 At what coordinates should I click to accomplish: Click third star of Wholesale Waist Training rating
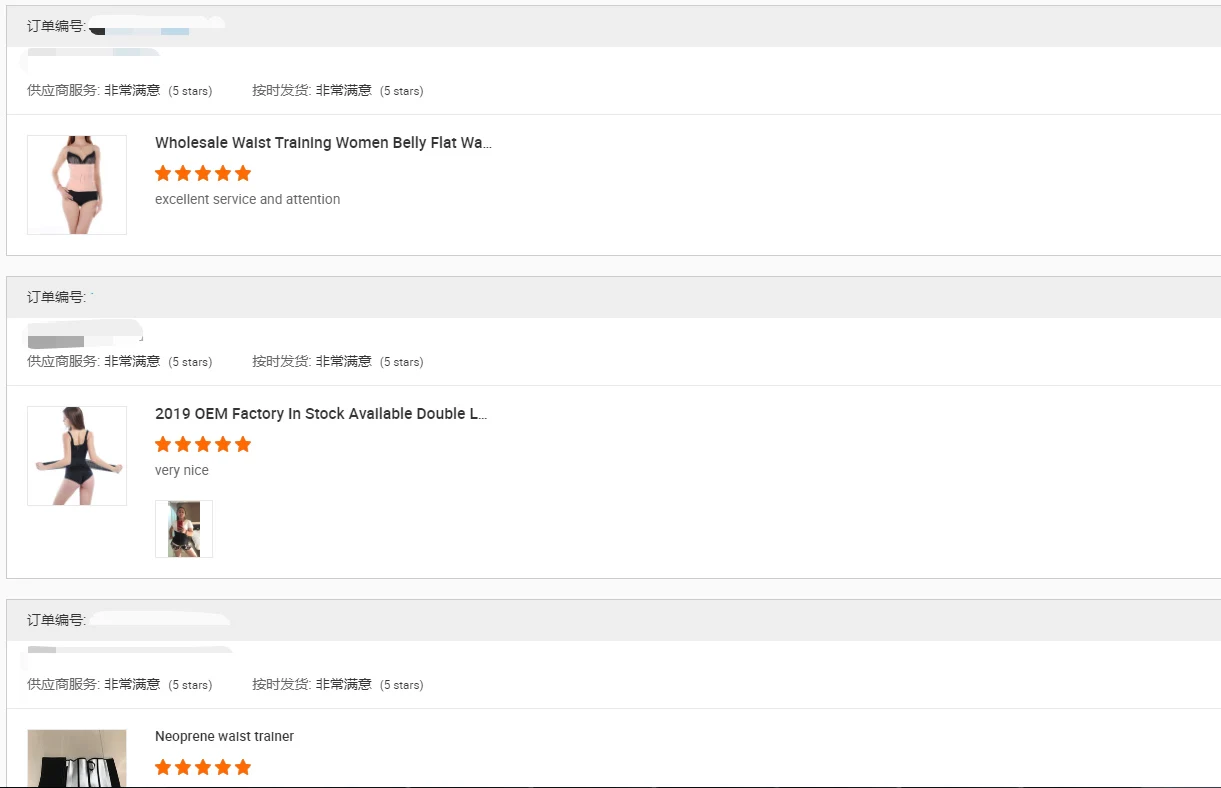203,173
